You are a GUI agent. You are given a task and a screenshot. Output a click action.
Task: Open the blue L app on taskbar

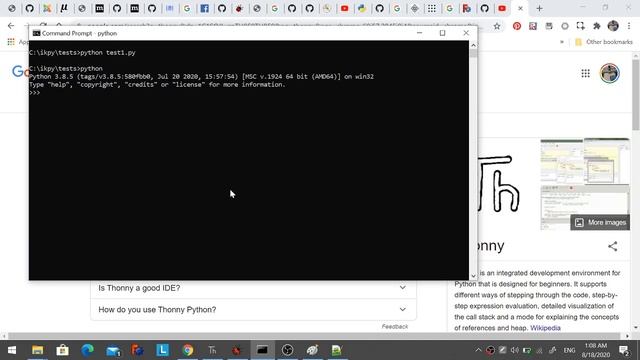click(162, 350)
